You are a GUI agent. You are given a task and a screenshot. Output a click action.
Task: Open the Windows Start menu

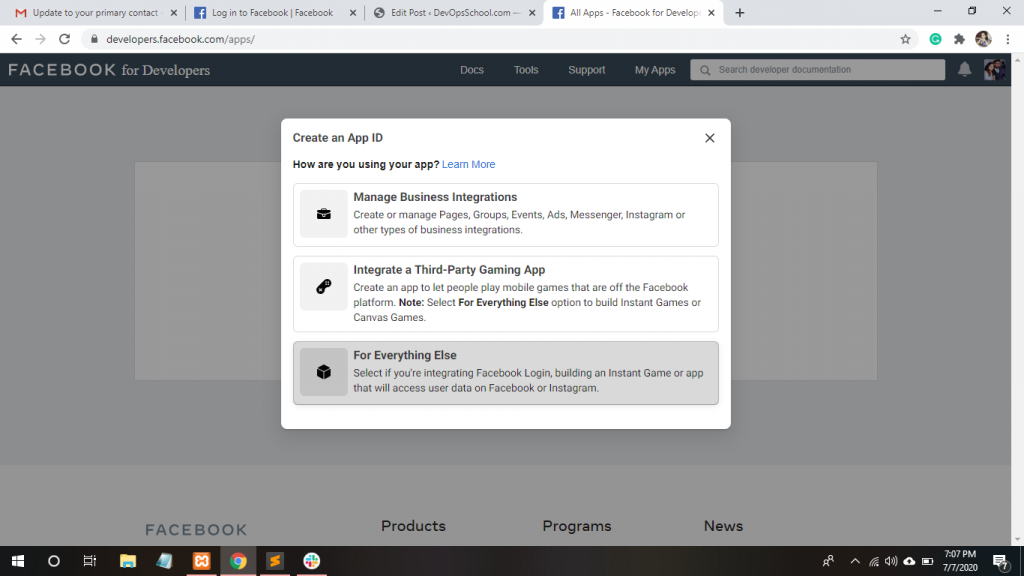[18, 561]
